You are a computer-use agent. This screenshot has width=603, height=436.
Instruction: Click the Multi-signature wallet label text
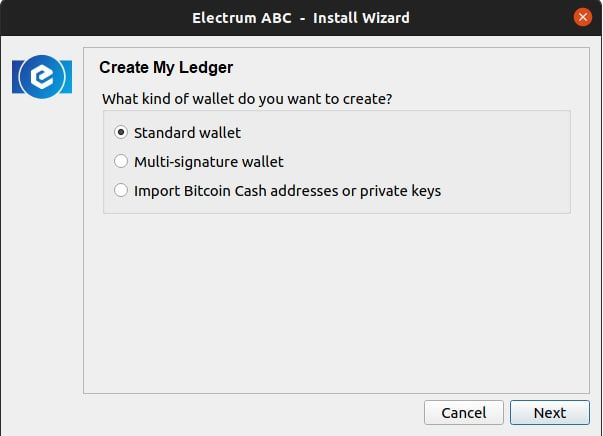pyautogui.click(x=208, y=161)
